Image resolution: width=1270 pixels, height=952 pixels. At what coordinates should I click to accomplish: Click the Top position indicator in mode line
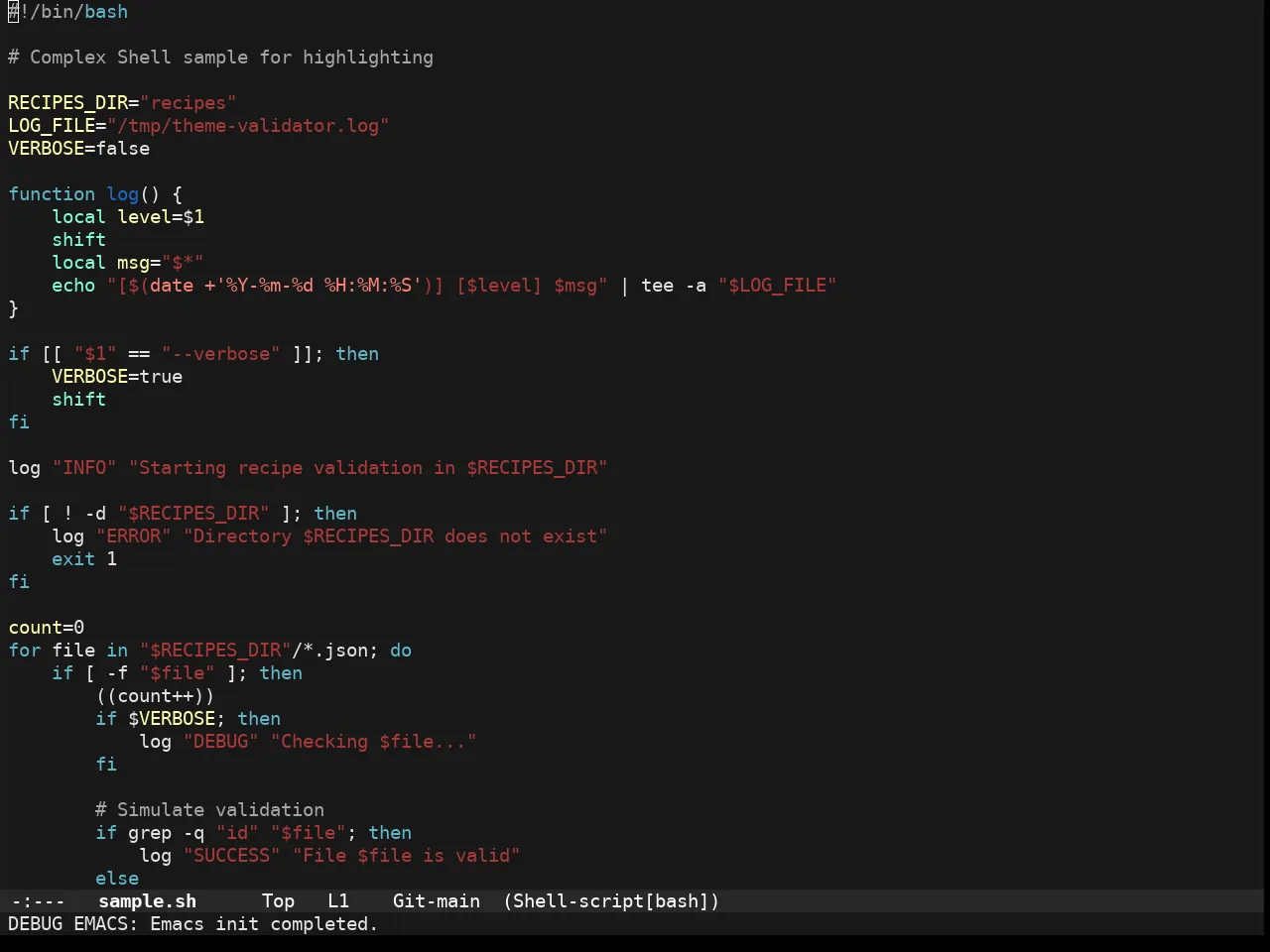(x=278, y=901)
